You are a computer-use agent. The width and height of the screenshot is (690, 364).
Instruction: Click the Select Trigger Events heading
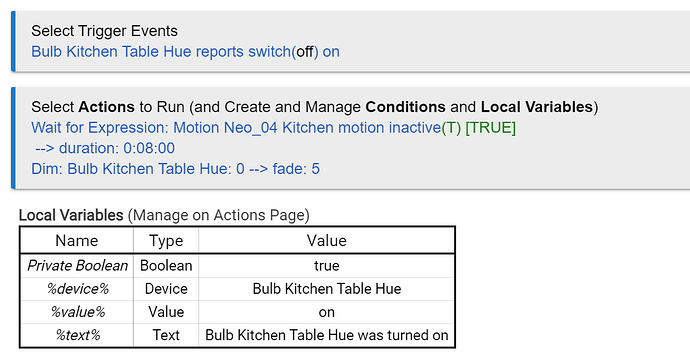104,31
